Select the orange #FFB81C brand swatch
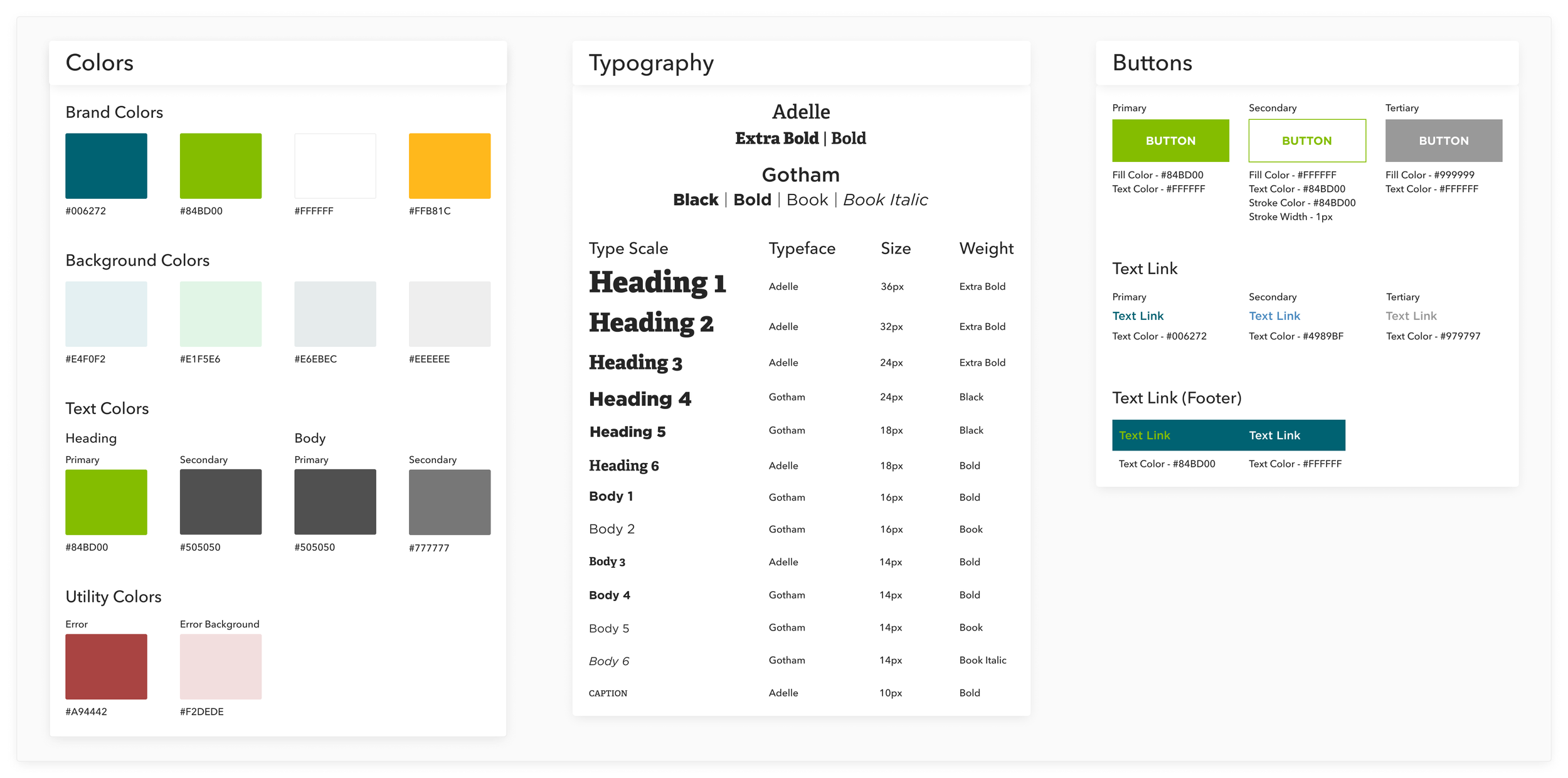Image resolution: width=1568 pixels, height=778 pixels. coord(449,166)
